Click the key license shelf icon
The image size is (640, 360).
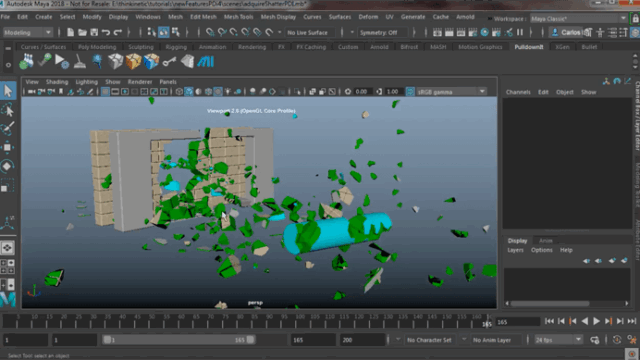(169, 62)
